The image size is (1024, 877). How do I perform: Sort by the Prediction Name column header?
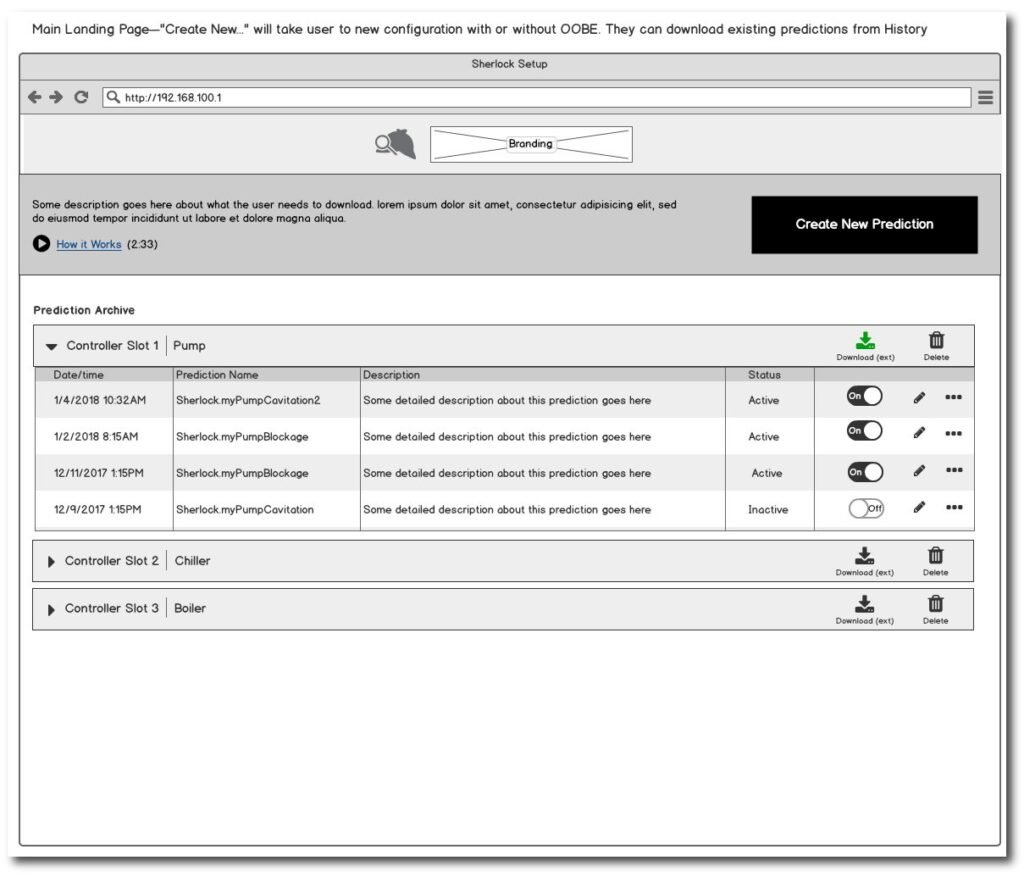[217, 375]
